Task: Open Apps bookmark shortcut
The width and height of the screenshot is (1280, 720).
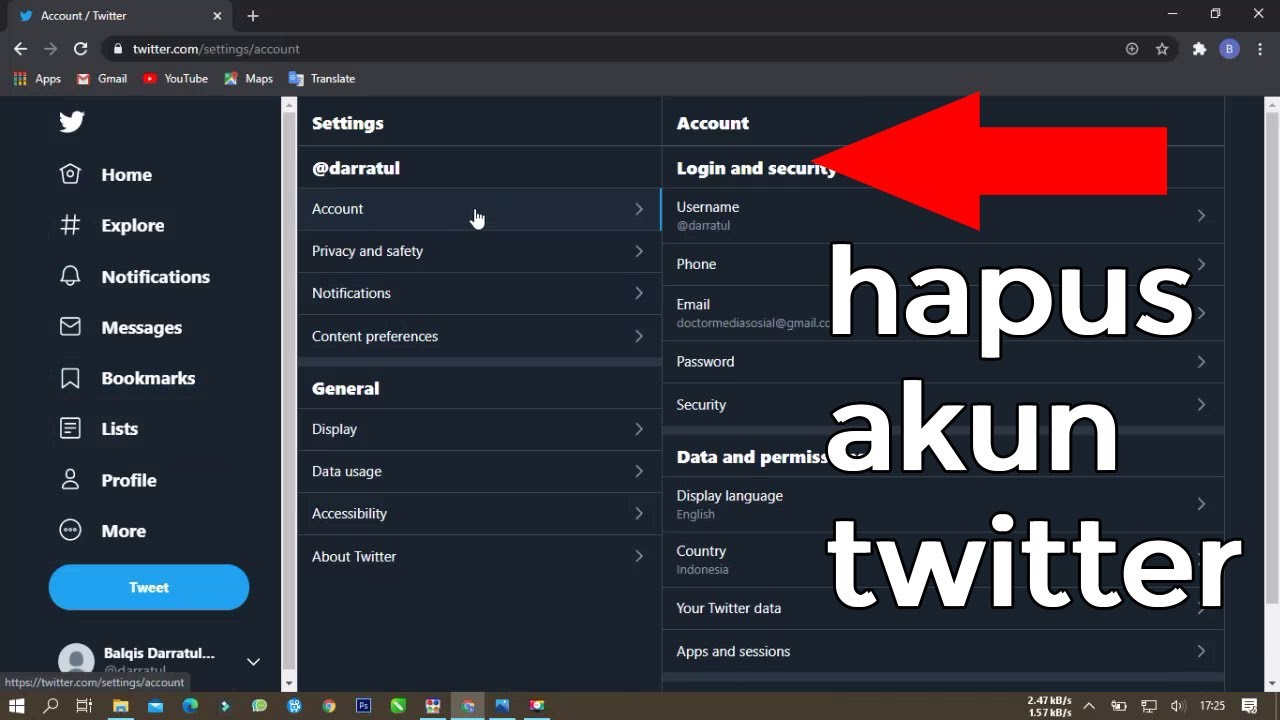Action: (x=37, y=78)
